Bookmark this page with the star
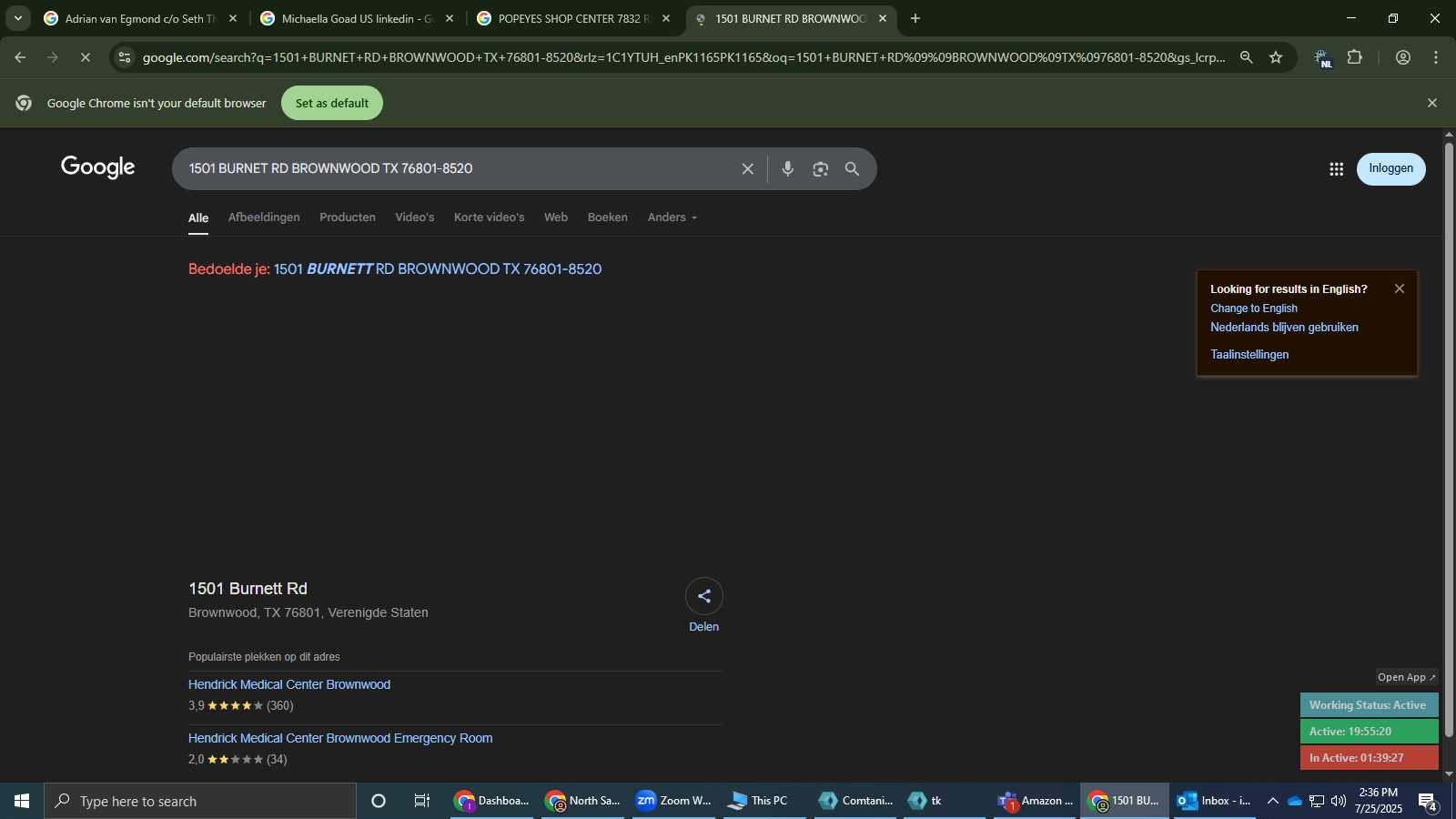Image resolution: width=1456 pixels, height=819 pixels. pyautogui.click(x=1276, y=57)
